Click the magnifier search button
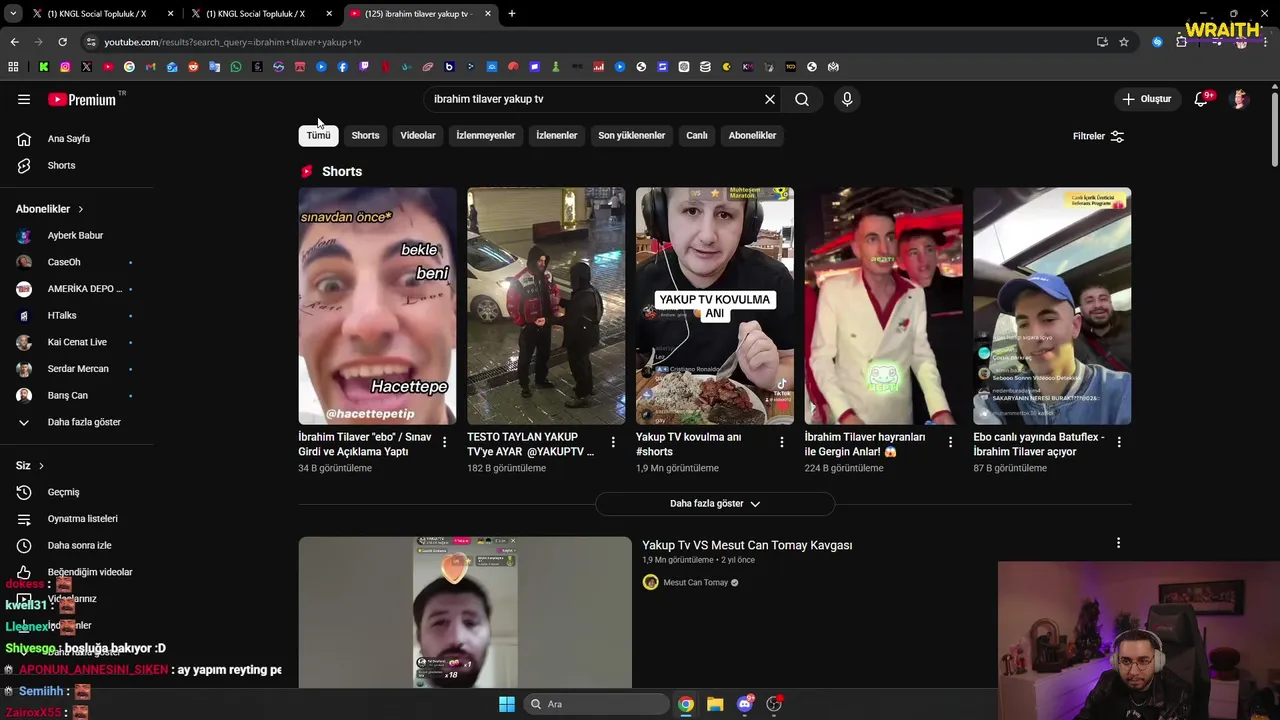This screenshot has height=720, width=1280. (802, 99)
